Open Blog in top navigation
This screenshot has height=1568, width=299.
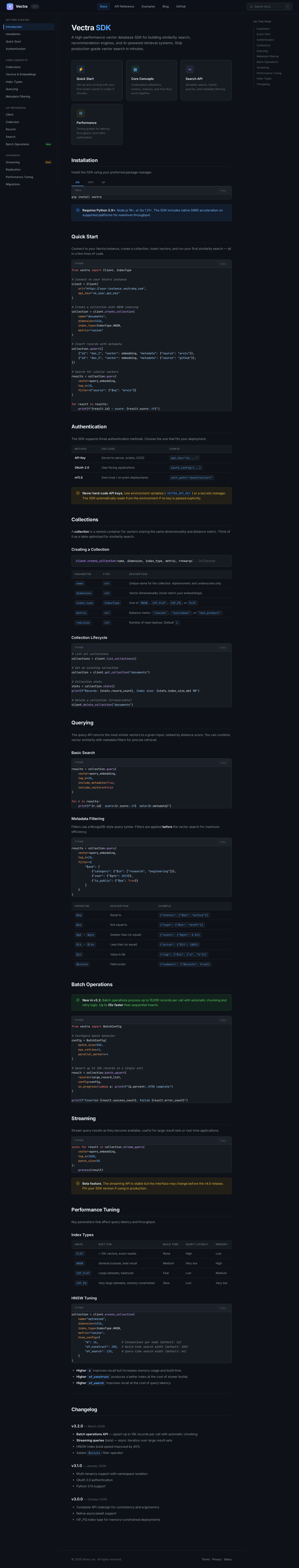(x=166, y=7)
